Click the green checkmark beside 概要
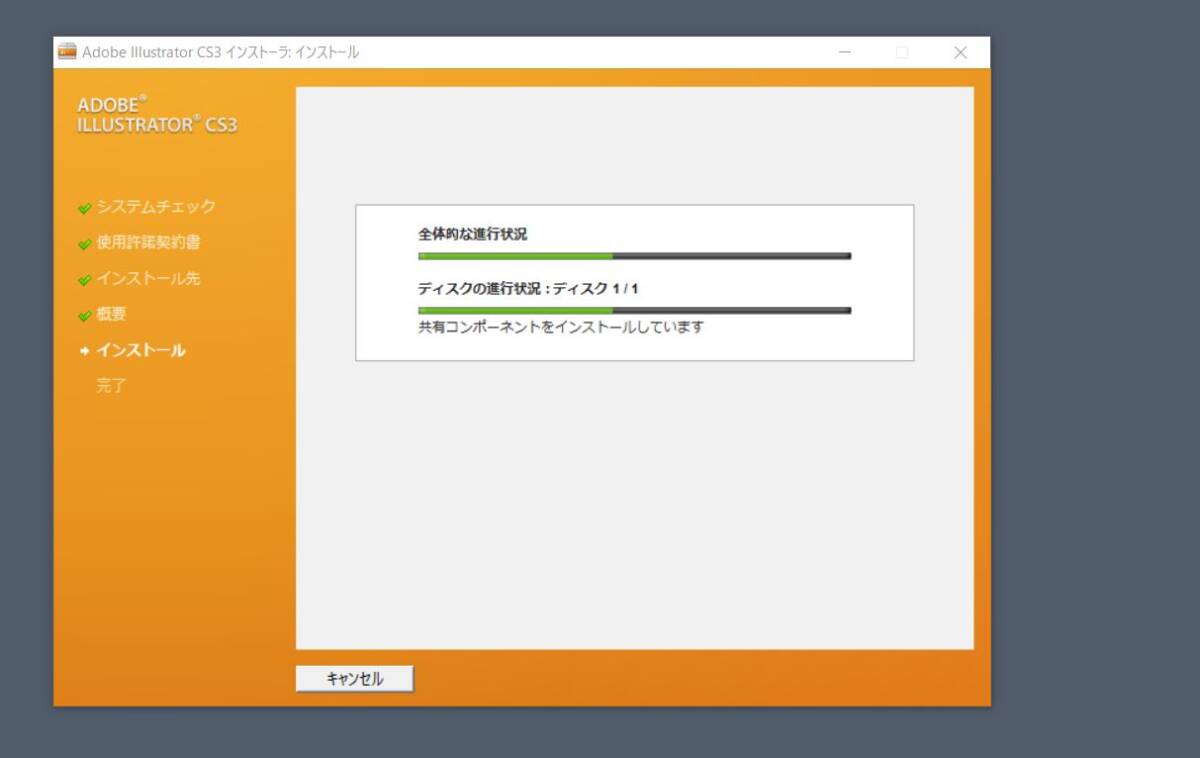The height and width of the screenshot is (758, 1200). click(x=85, y=317)
